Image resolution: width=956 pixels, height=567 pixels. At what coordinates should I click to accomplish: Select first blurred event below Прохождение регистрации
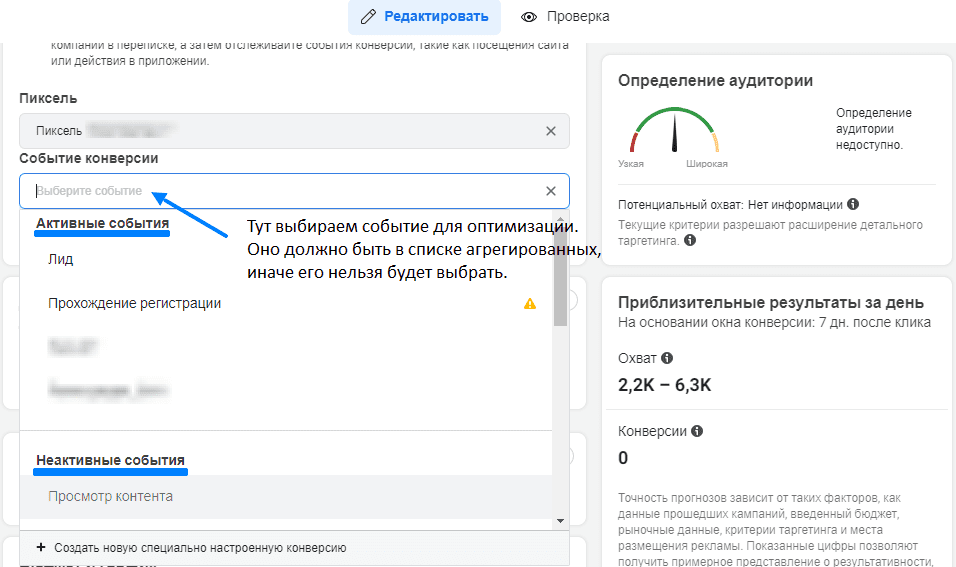pyautogui.click(x=75, y=347)
